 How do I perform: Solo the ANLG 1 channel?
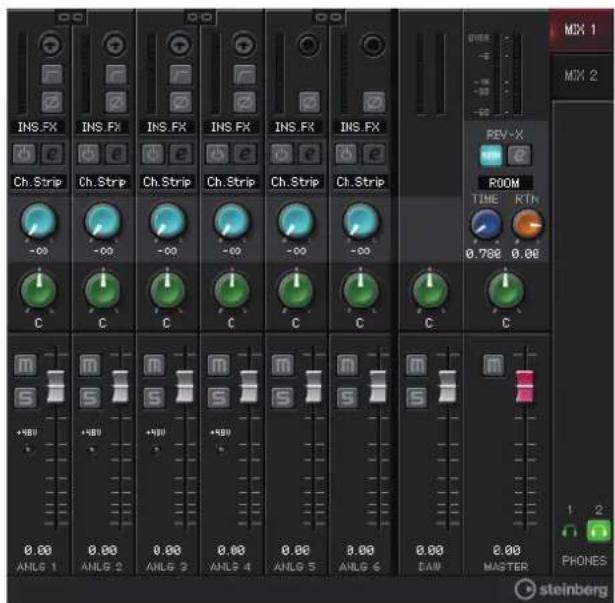[x=25, y=397]
